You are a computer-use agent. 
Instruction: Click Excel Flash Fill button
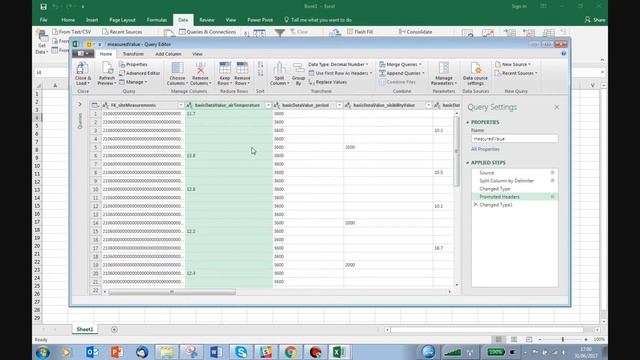pyautogui.click(x=360, y=31)
